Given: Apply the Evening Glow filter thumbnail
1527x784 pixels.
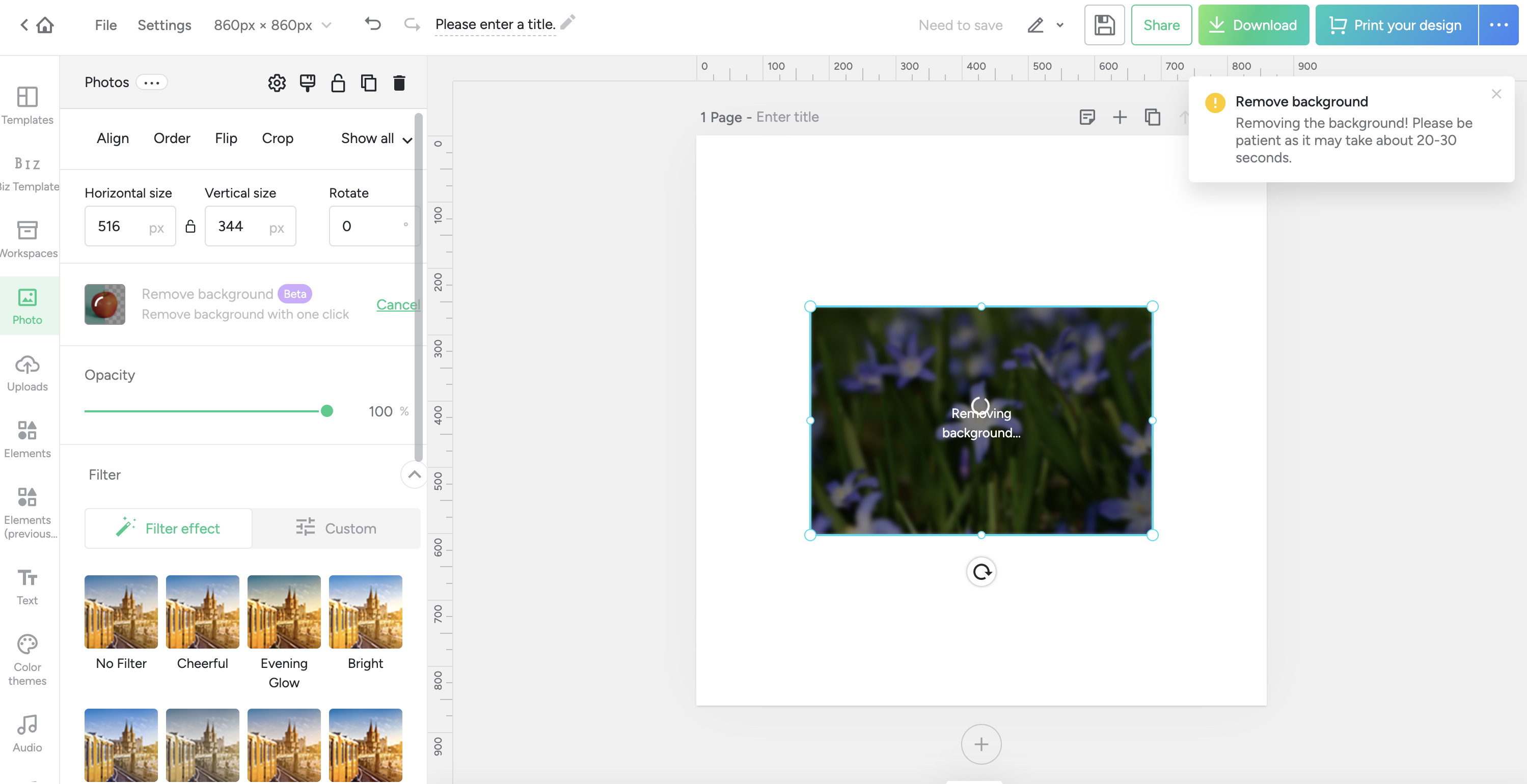Looking at the screenshot, I should (x=284, y=612).
